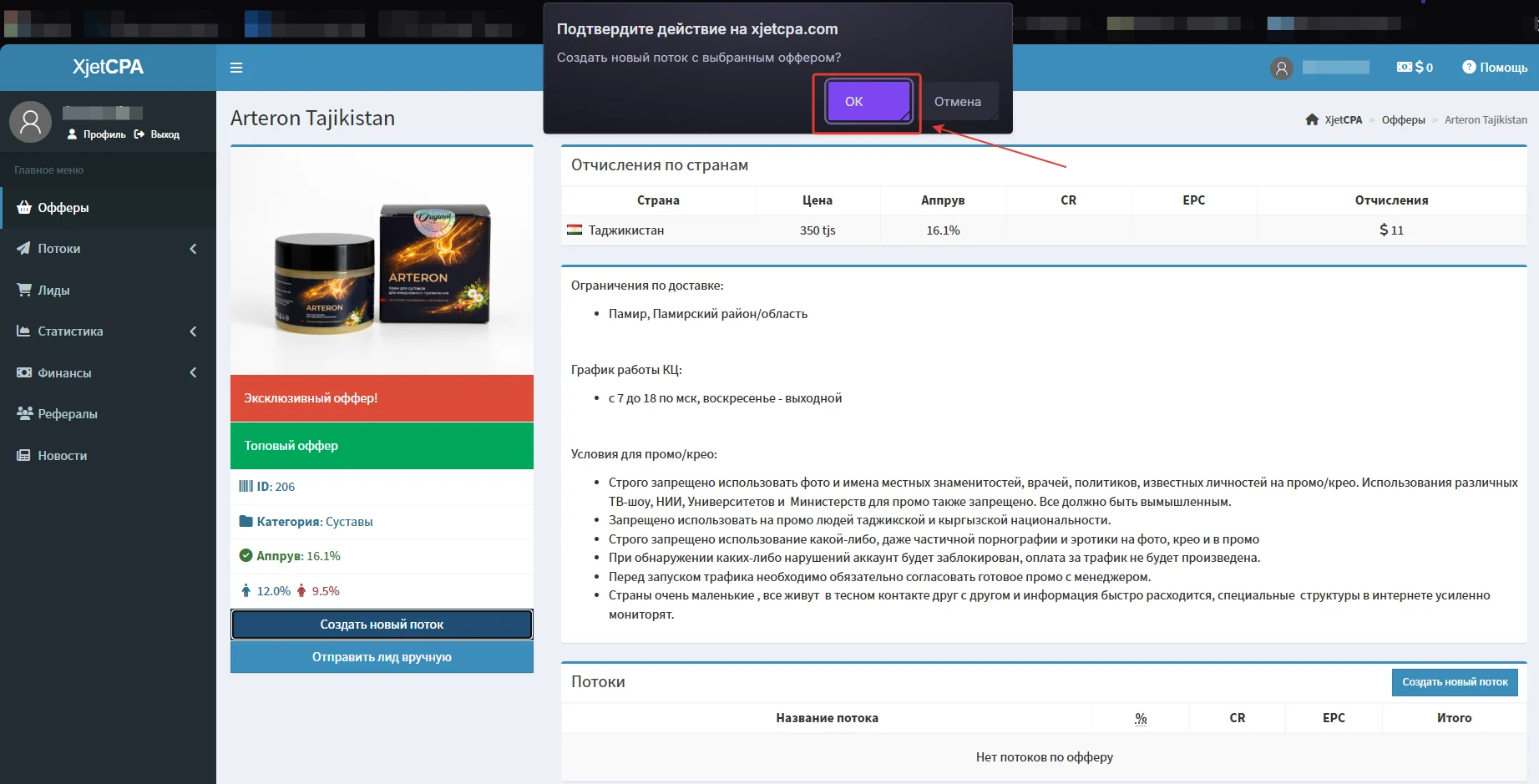
Task: Click the Финансы money icon
Action: pyautogui.click(x=24, y=372)
